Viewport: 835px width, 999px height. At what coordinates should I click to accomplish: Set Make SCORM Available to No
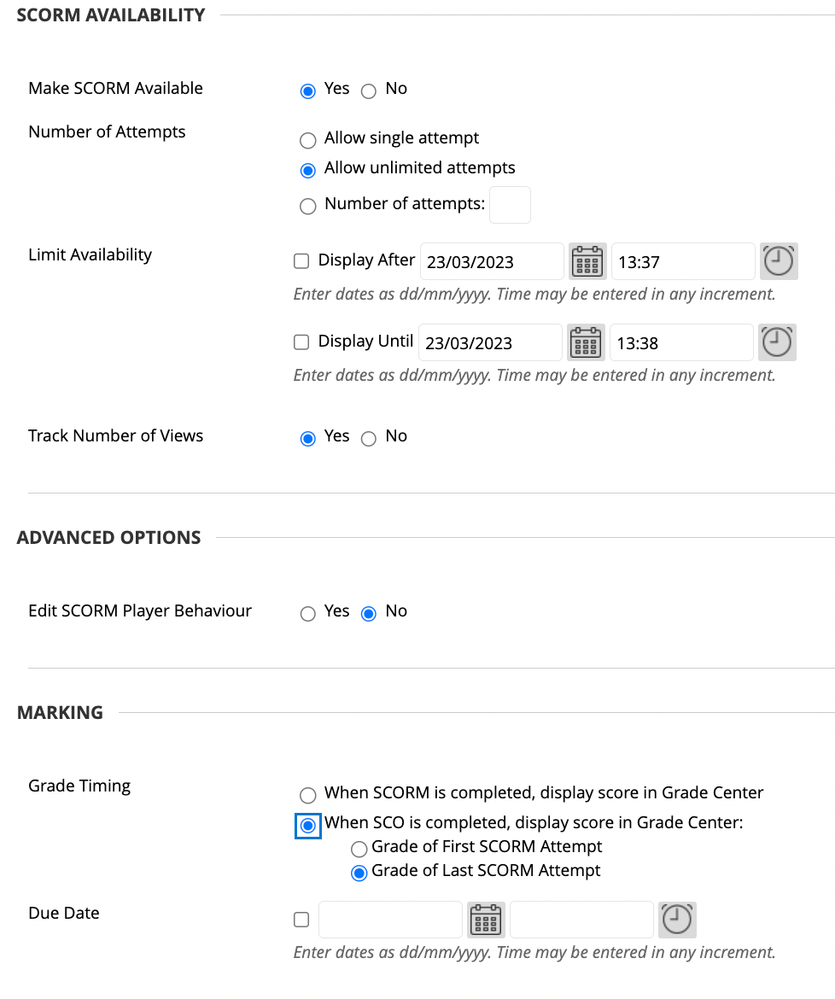368,90
